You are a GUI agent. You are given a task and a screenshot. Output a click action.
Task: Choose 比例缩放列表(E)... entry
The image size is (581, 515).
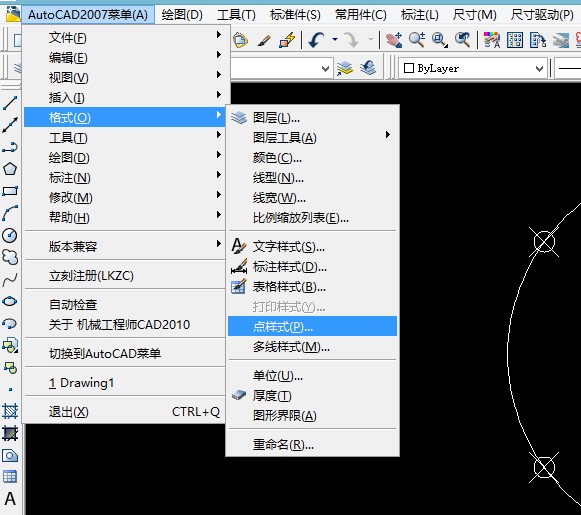(313, 217)
